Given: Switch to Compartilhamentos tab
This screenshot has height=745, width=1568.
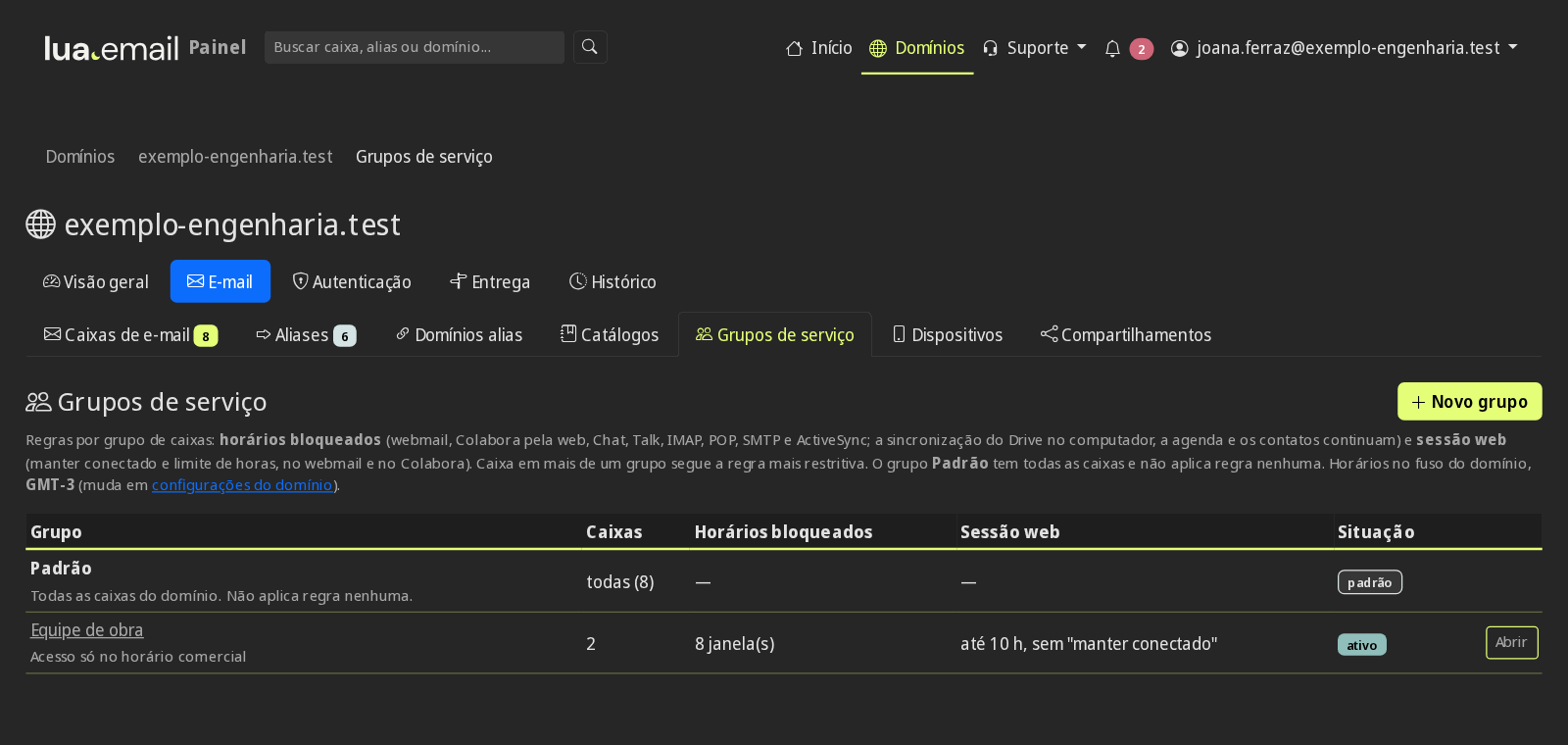Looking at the screenshot, I should pos(1126,335).
